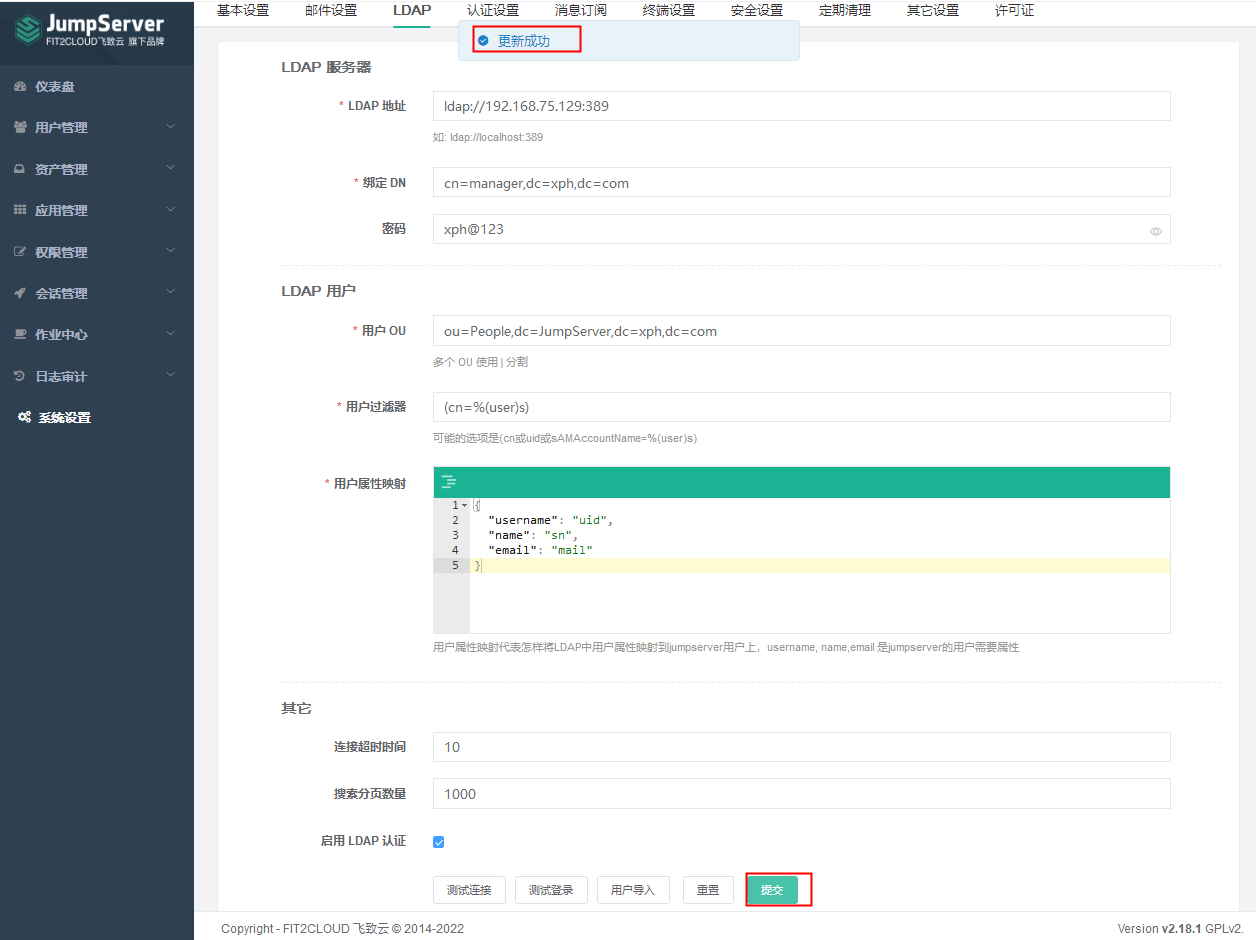This screenshot has height=940, width=1256.
Task: Click the grid icon beside 应用管理
Action: [x=20, y=211]
